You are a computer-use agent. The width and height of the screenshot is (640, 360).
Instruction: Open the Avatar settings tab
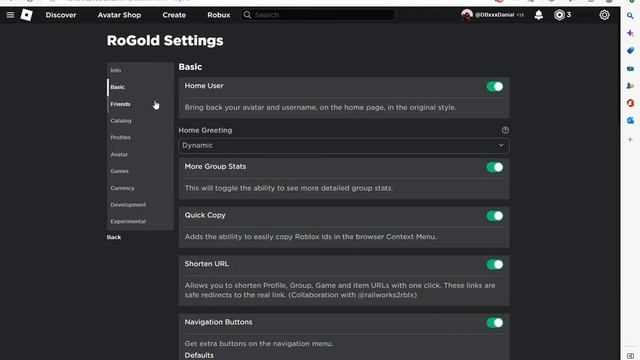(x=140, y=154)
